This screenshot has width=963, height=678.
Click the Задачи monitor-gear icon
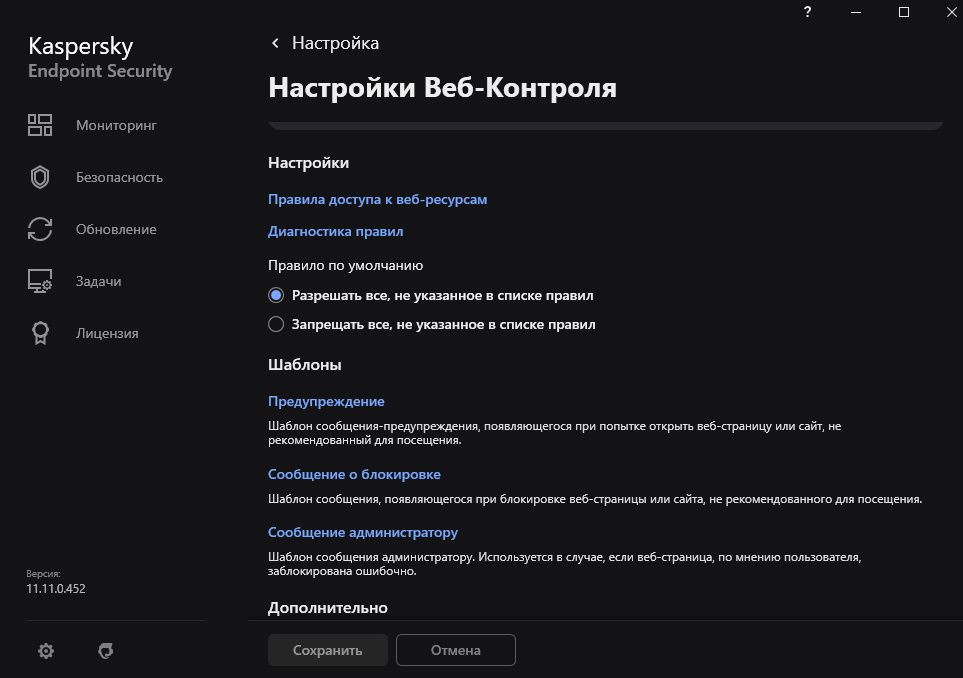[x=40, y=281]
